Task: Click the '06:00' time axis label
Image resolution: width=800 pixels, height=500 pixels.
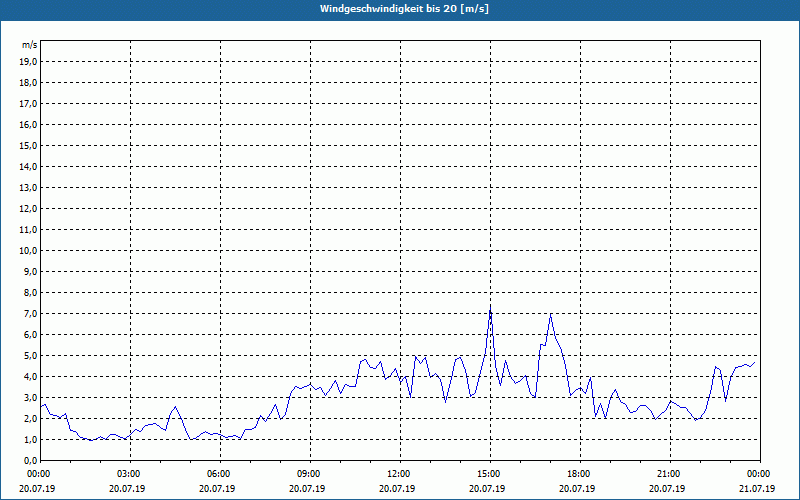Action: pyautogui.click(x=220, y=474)
